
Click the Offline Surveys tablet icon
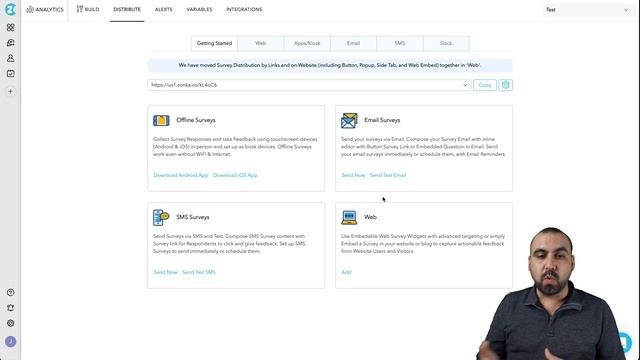(161, 120)
